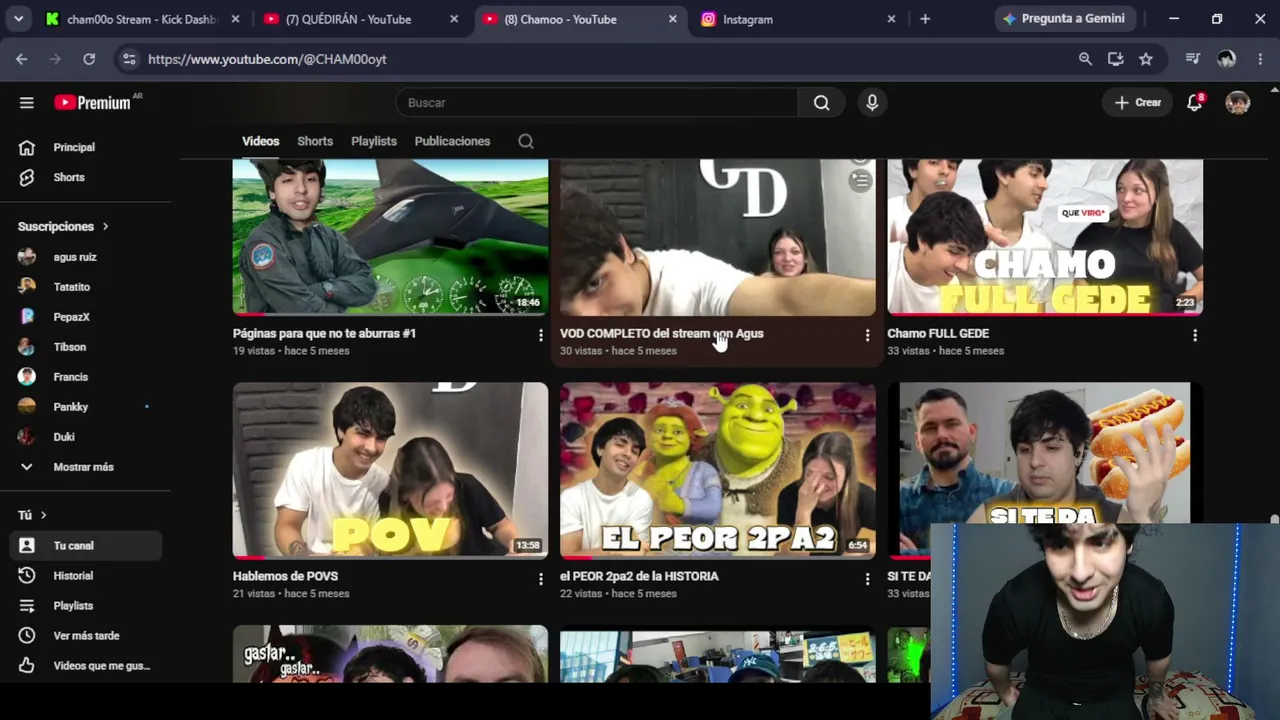Open the Chrome profile avatar
The image size is (1280, 720).
(1227, 59)
